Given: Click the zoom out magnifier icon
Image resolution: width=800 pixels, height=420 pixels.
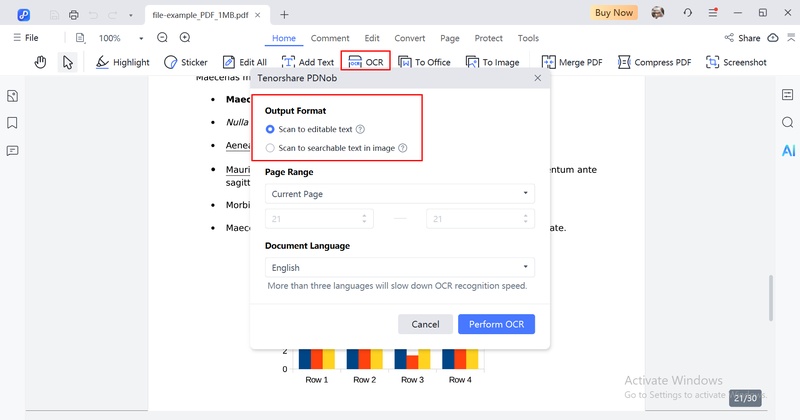Looking at the screenshot, I should (x=162, y=38).
